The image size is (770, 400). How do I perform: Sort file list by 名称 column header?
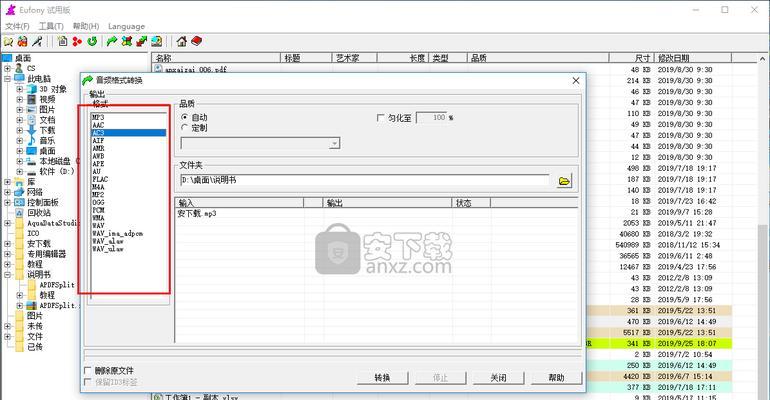pos(216,58)
